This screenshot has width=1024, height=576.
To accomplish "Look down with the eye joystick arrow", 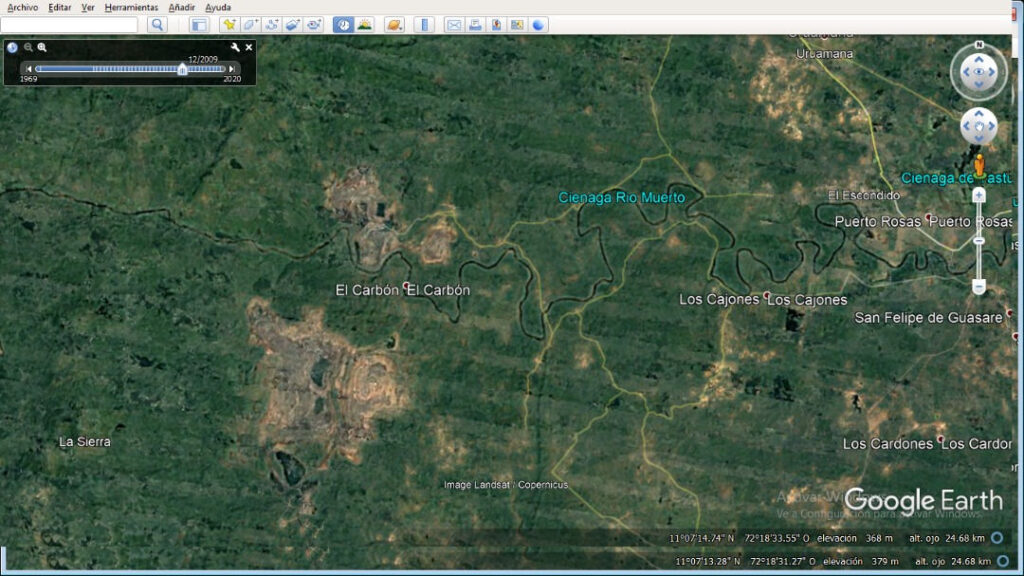I will [x=979, y=84].
